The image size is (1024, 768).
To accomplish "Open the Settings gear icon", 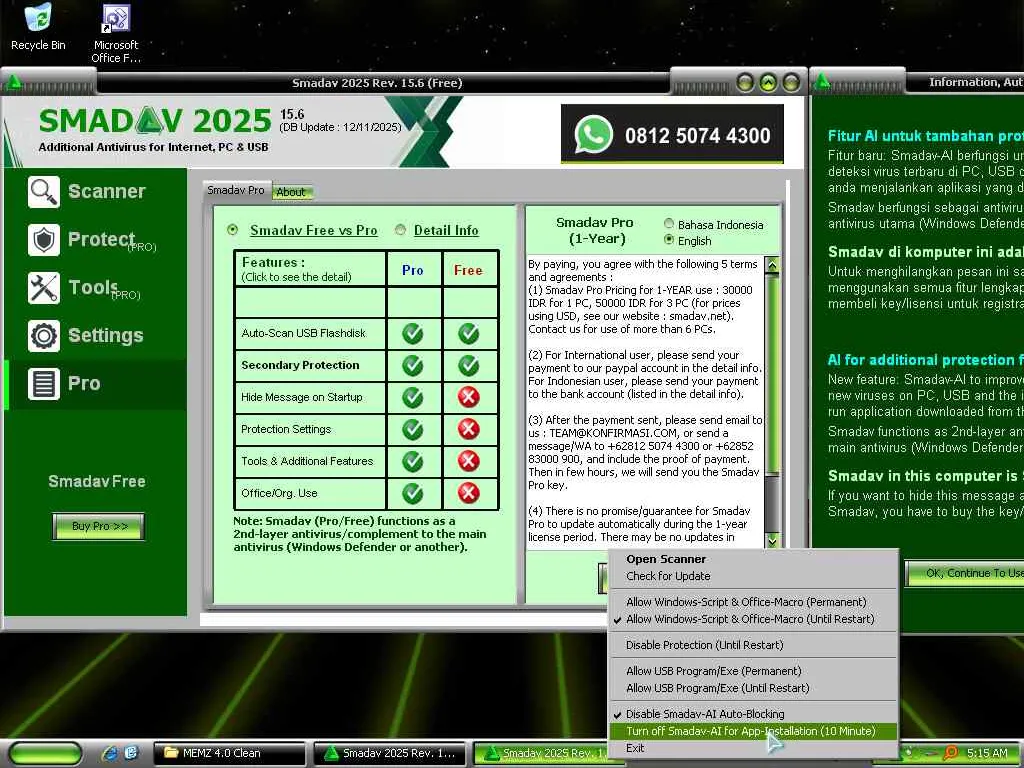I will 44,336.
